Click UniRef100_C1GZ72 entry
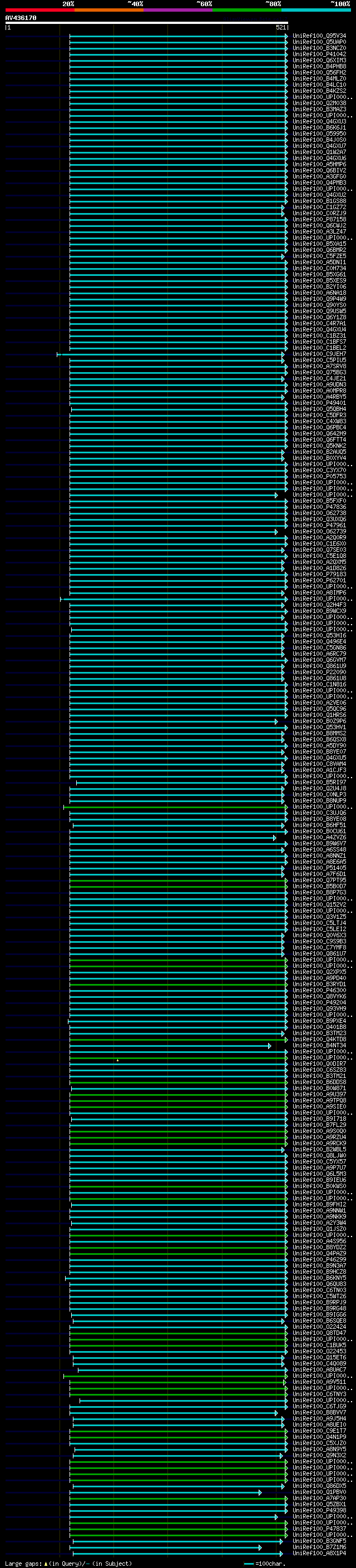 (319, 207)
